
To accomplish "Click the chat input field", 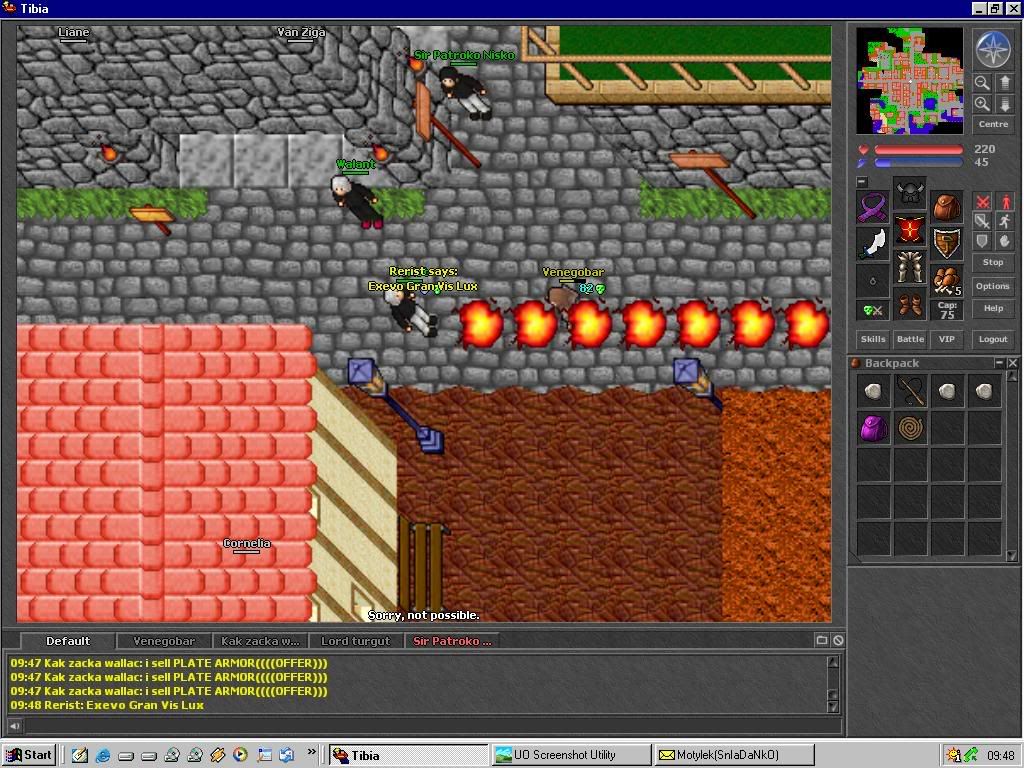I will [431, 725].
